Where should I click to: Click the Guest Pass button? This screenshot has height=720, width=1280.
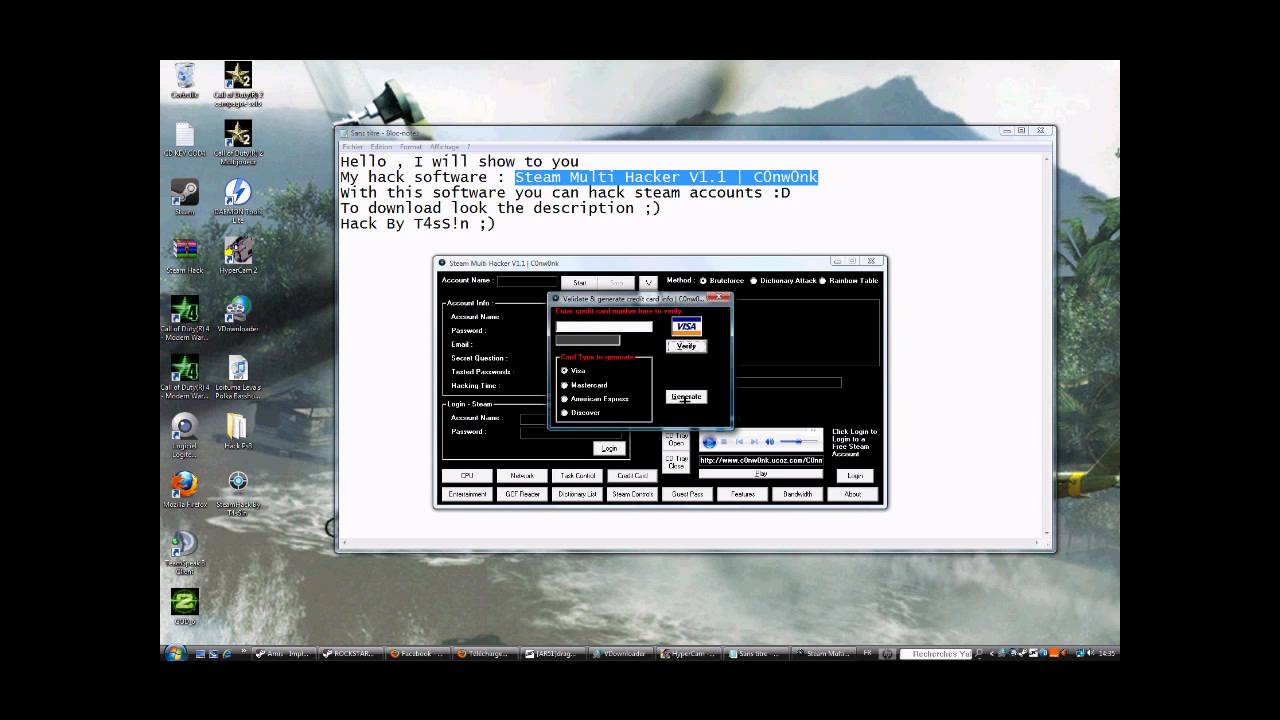(687, 494)
